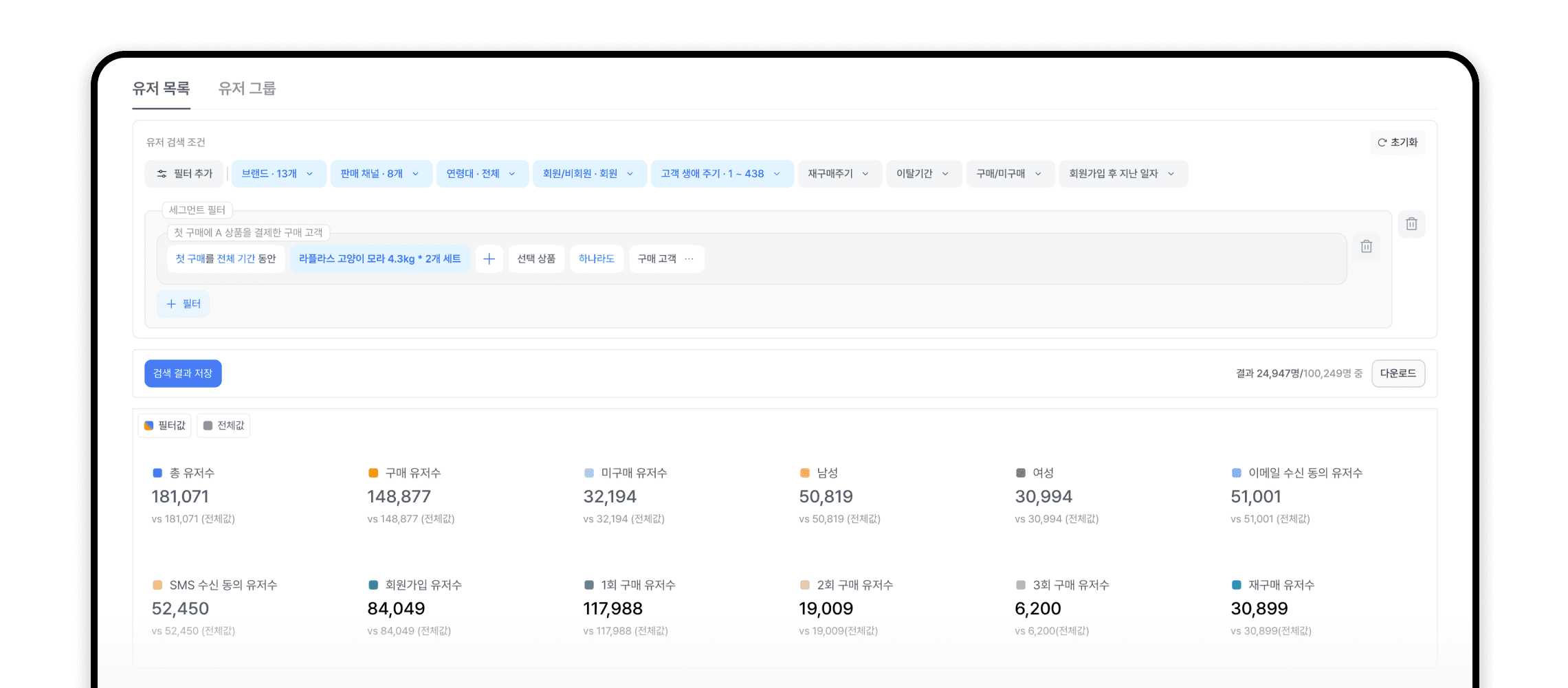Screen dimensions: 1568x688
Task: Click the 19,009 two-time purchase value
Action: pyautogui.click(x=826, y=608)
